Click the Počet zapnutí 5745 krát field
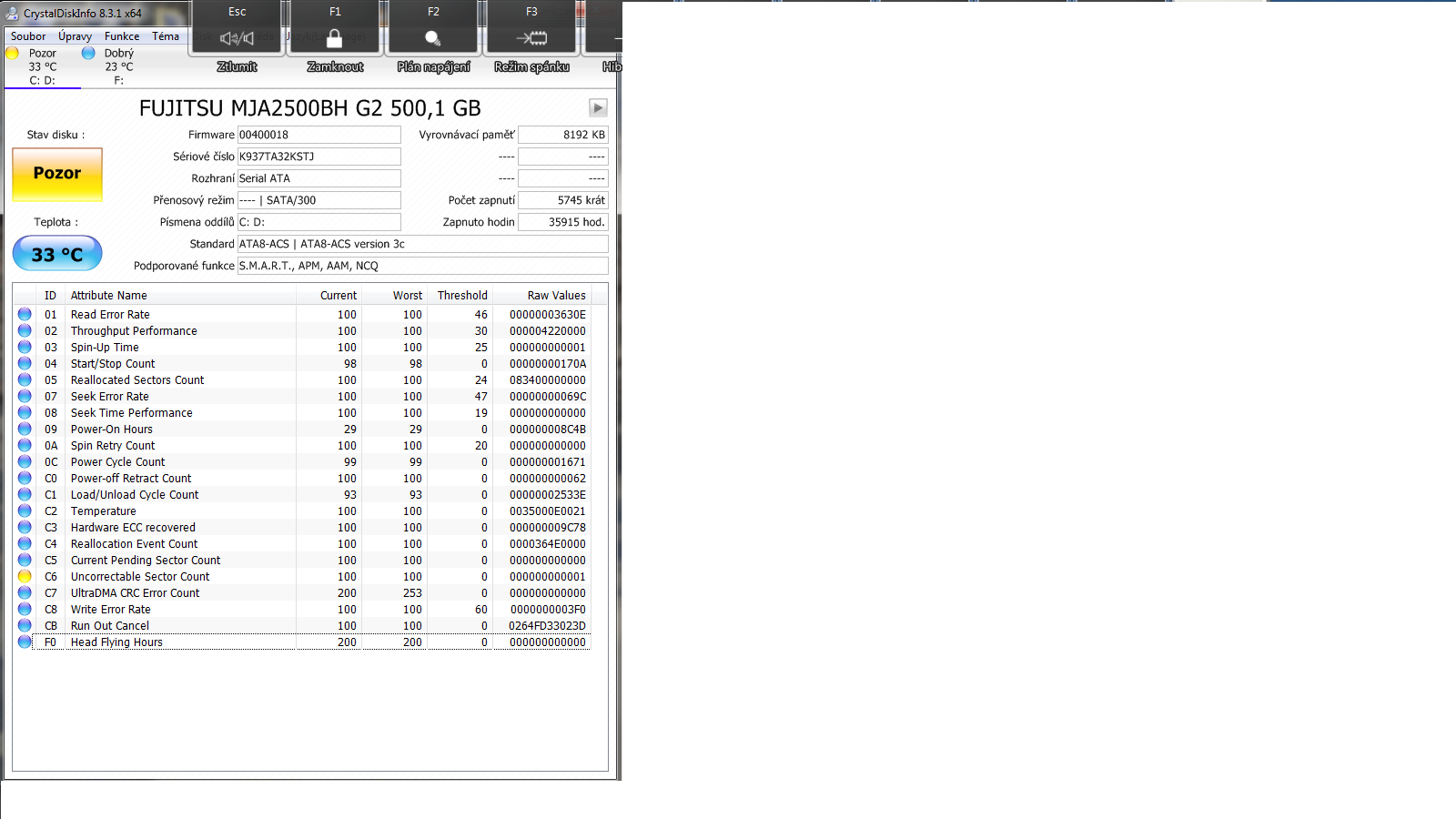 (x=563, y=200)
